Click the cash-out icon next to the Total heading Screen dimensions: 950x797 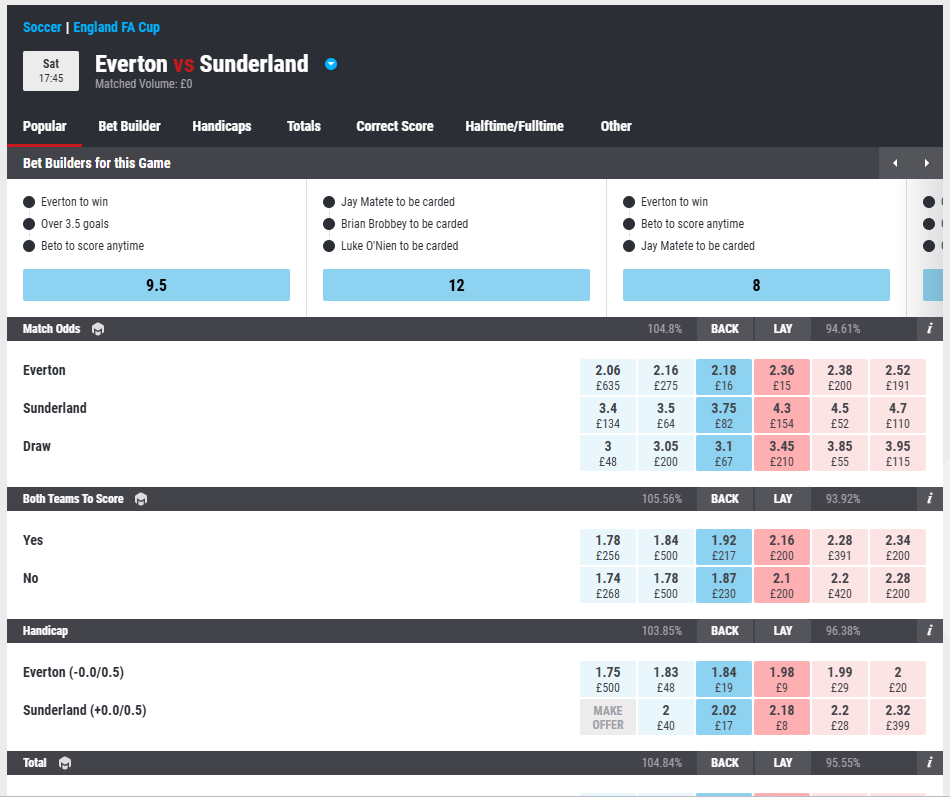(x=64, y=762)
